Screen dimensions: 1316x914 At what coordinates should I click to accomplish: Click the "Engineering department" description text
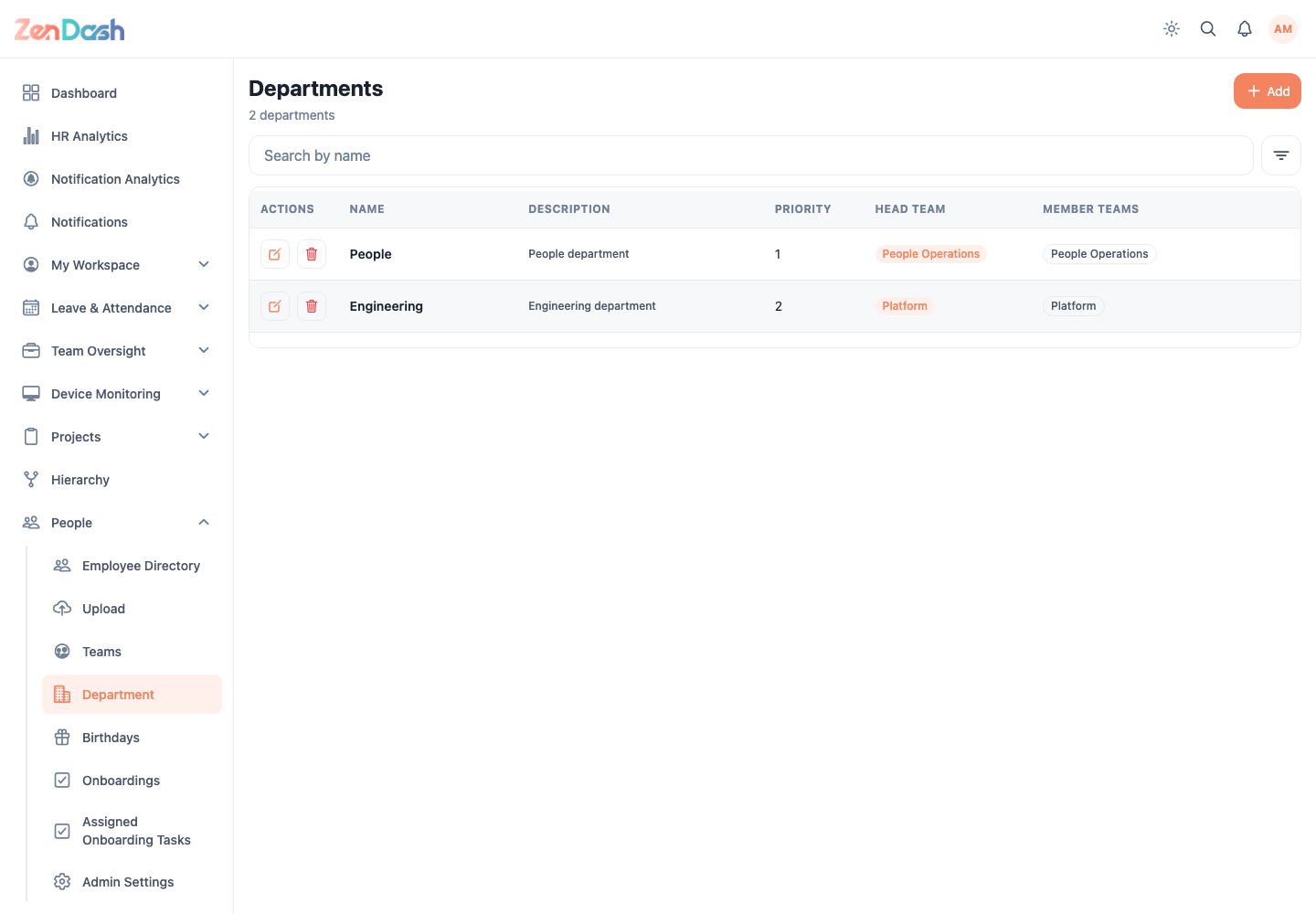coord(592,306)
